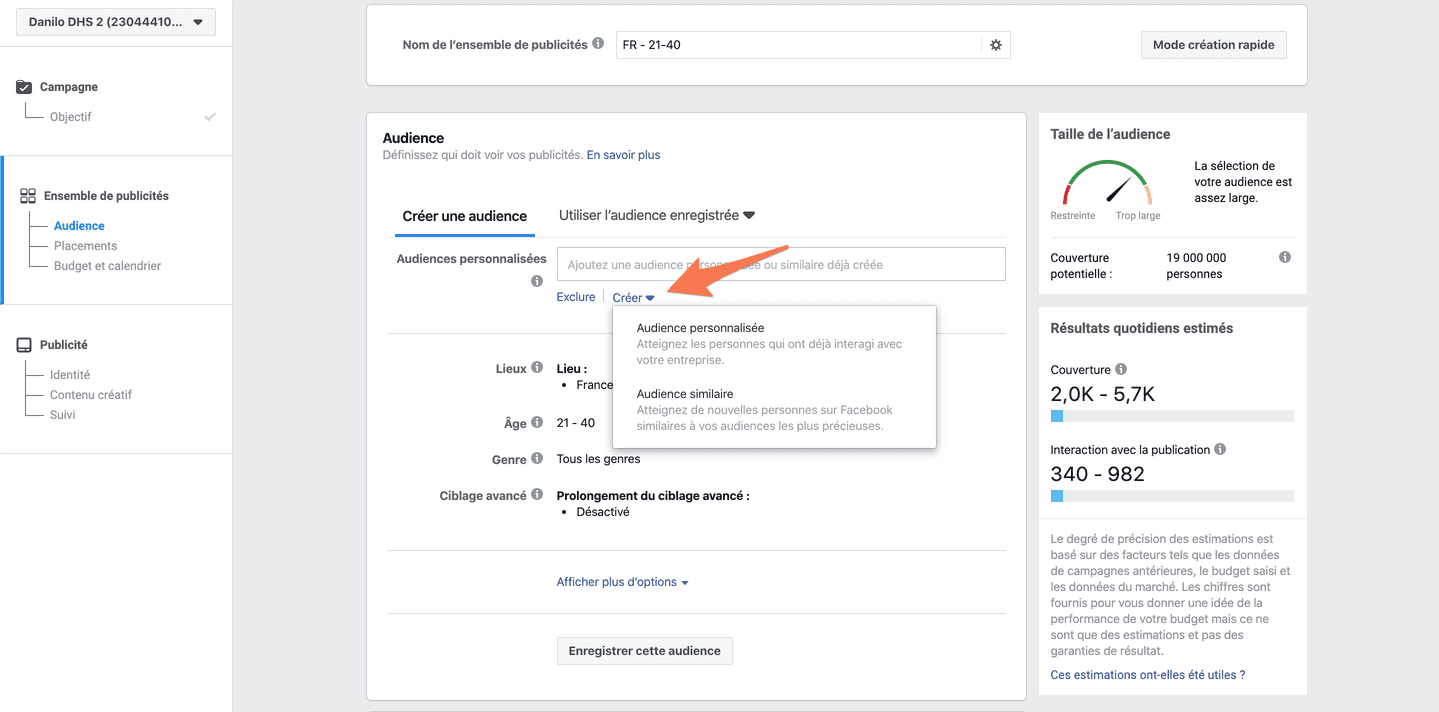Image resolution: width=1439 pixels, height=712 pixels.
Task: Click Mode création rapide button
Action: click(1213, 45)
